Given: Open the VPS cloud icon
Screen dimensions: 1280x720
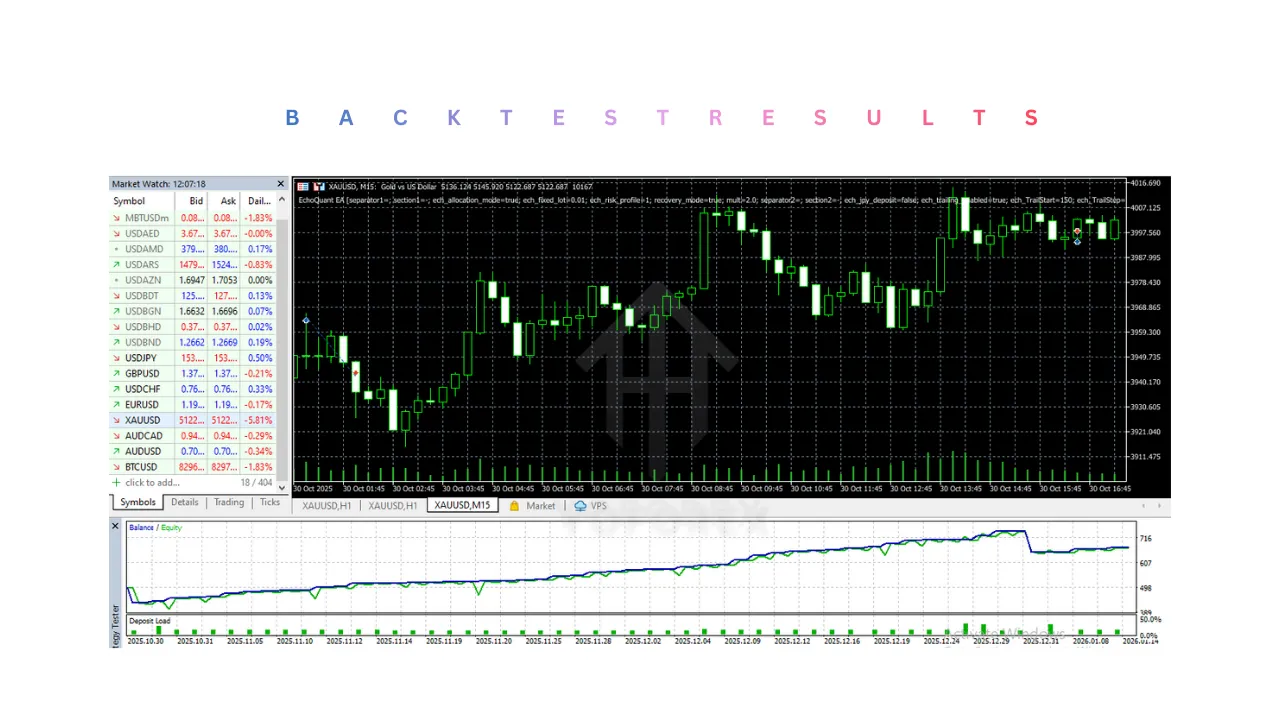Looking at the screenshot, I should (580, 506).
